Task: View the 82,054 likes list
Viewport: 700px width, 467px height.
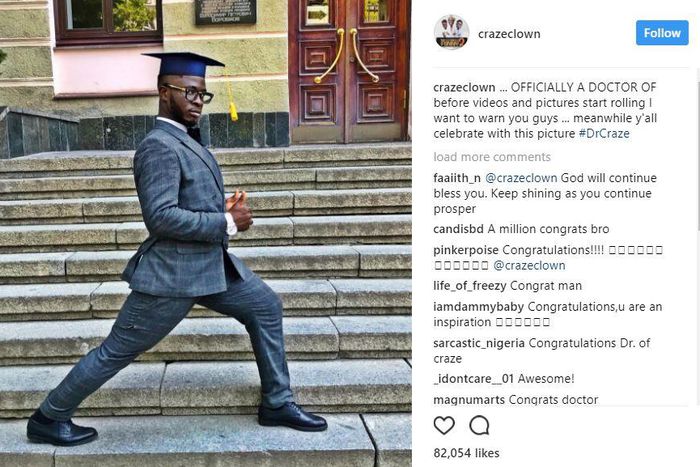Action: click(466, 453)
